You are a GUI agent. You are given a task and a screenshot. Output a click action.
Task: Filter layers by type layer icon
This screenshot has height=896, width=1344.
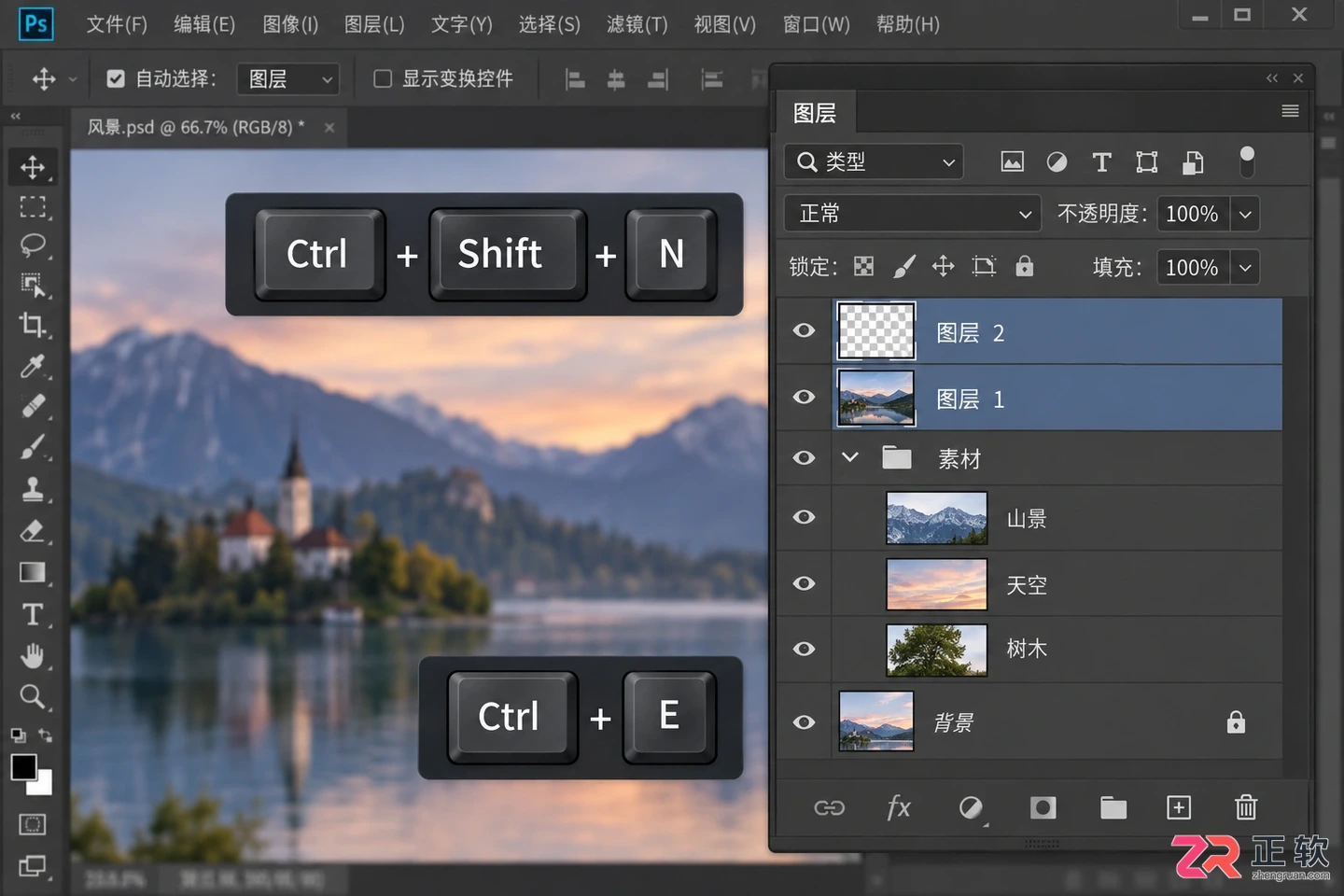click(1101, 162)
